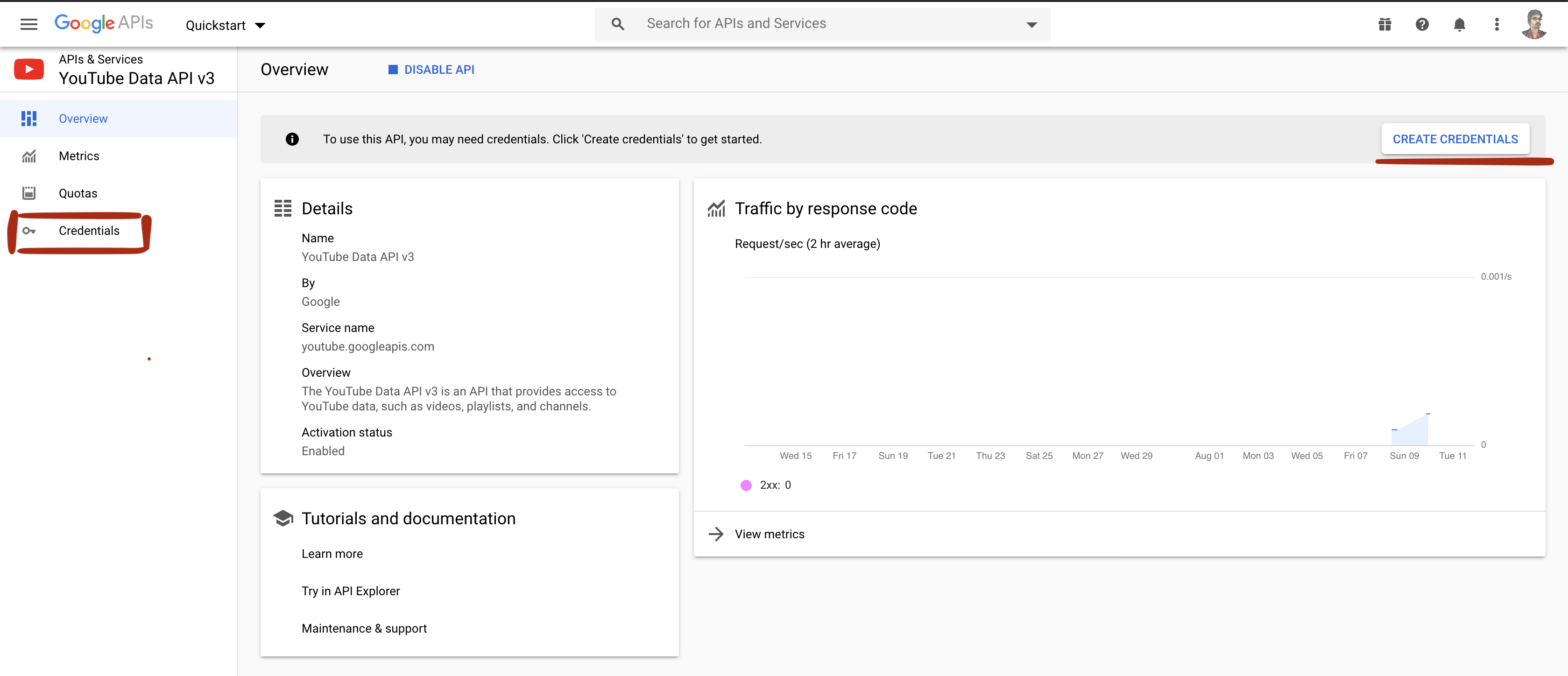This screenshot has height=676, width=1568.
Task: Click the CREATE CREDENTIALS button
Action: (x=1455, y=139)
